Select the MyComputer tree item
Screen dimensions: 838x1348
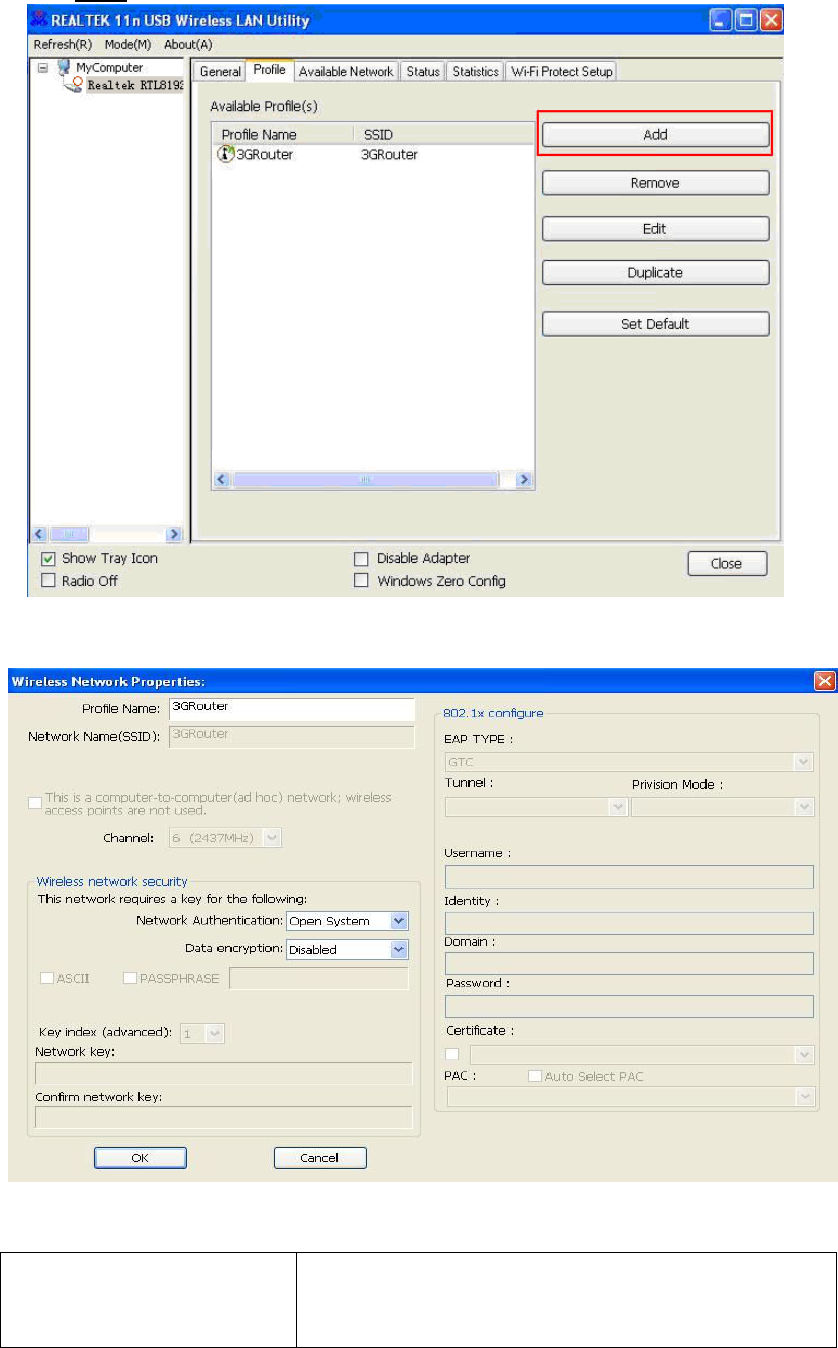(x=110, y=67)
